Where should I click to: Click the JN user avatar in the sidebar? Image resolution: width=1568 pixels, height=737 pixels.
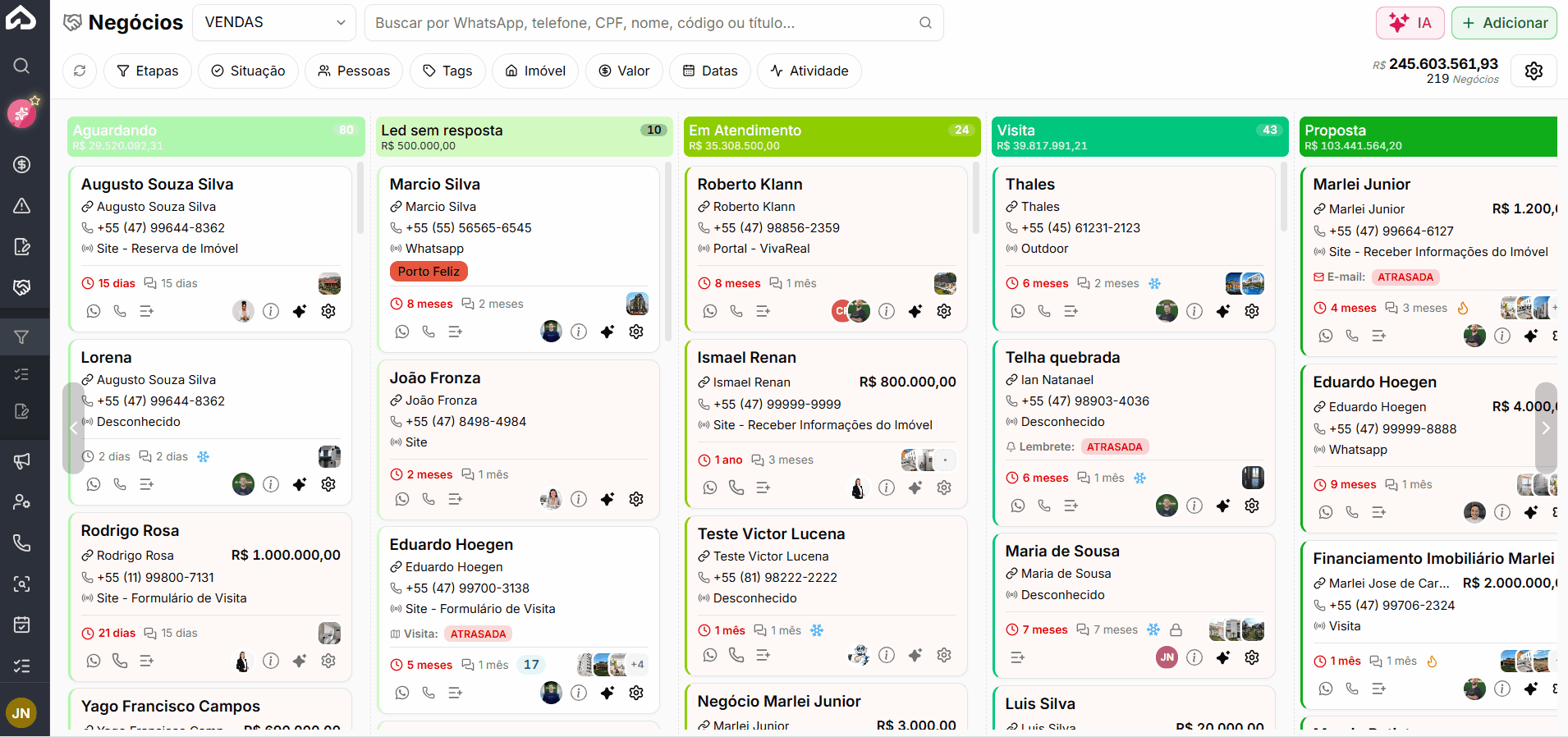click(x=21, y=713)
